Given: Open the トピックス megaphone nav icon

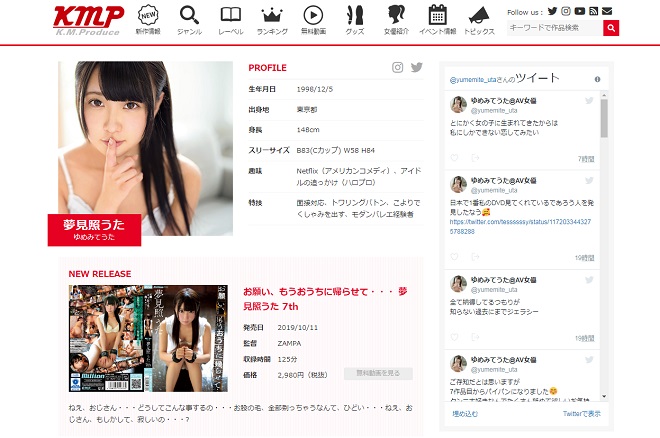Looking at the screenshot, I should (479, 20).
